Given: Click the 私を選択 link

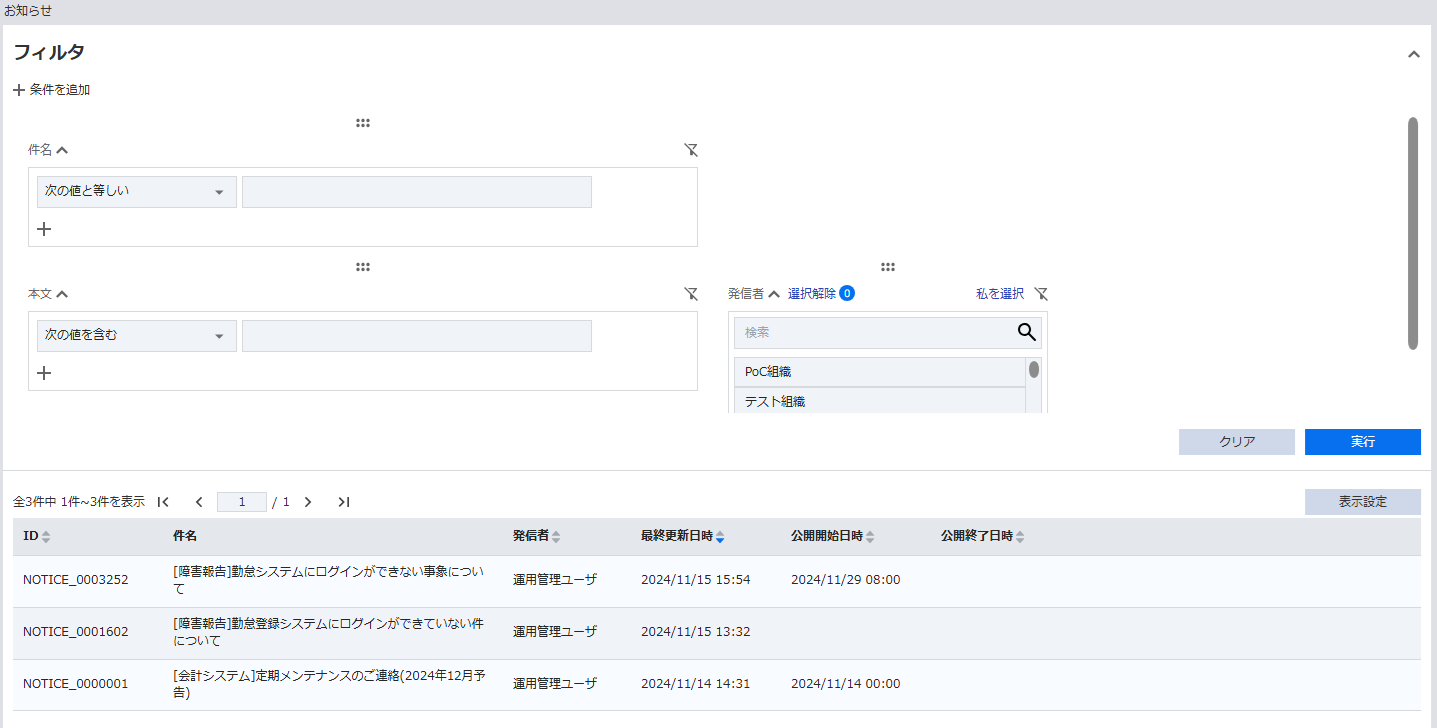Looking at the screenshot, I should 999,294.
